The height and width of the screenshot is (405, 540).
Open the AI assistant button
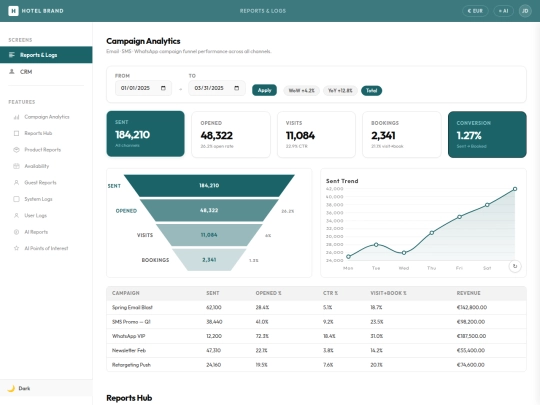tap(503, 11)
